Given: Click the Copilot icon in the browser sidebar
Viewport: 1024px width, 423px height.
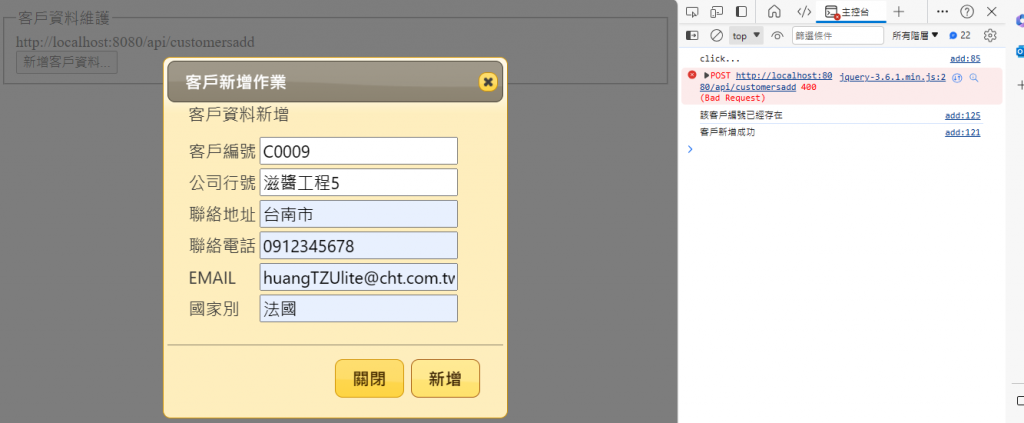Looking at the screenshot, I should pyautogui.click(x=1020, y=19).
